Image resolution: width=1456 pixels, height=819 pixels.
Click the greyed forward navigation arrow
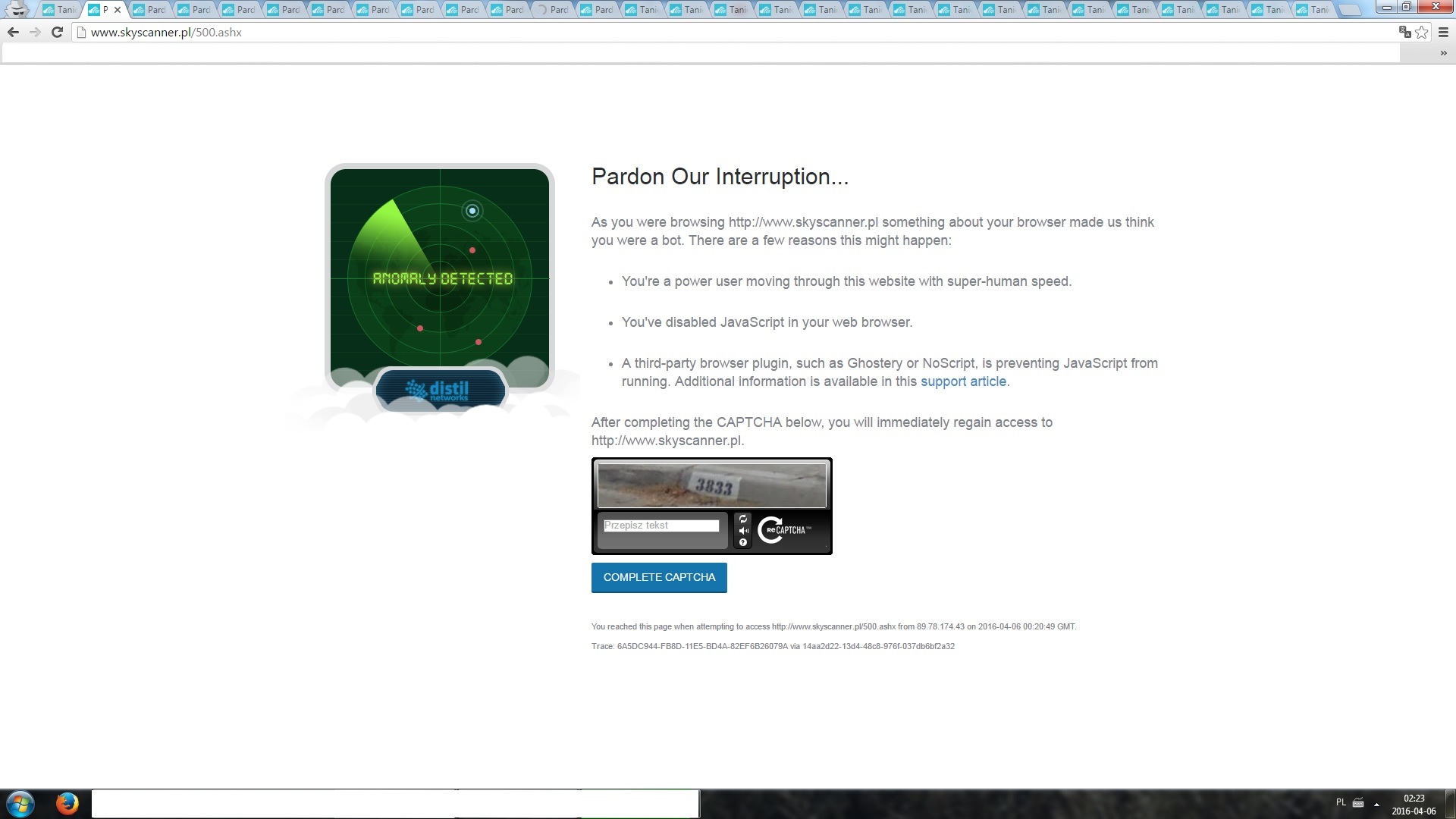[x=35, y=33]
